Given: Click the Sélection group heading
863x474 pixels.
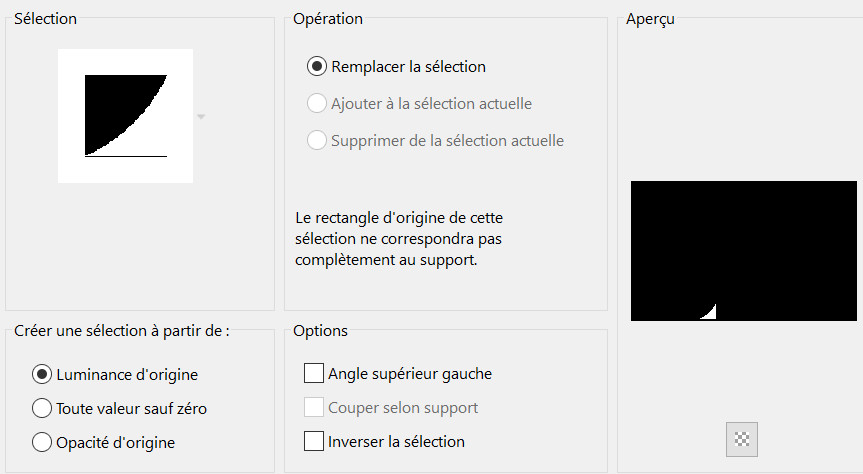Looking at the screenshot, I should pyautogui.click(x=45, y=18).
